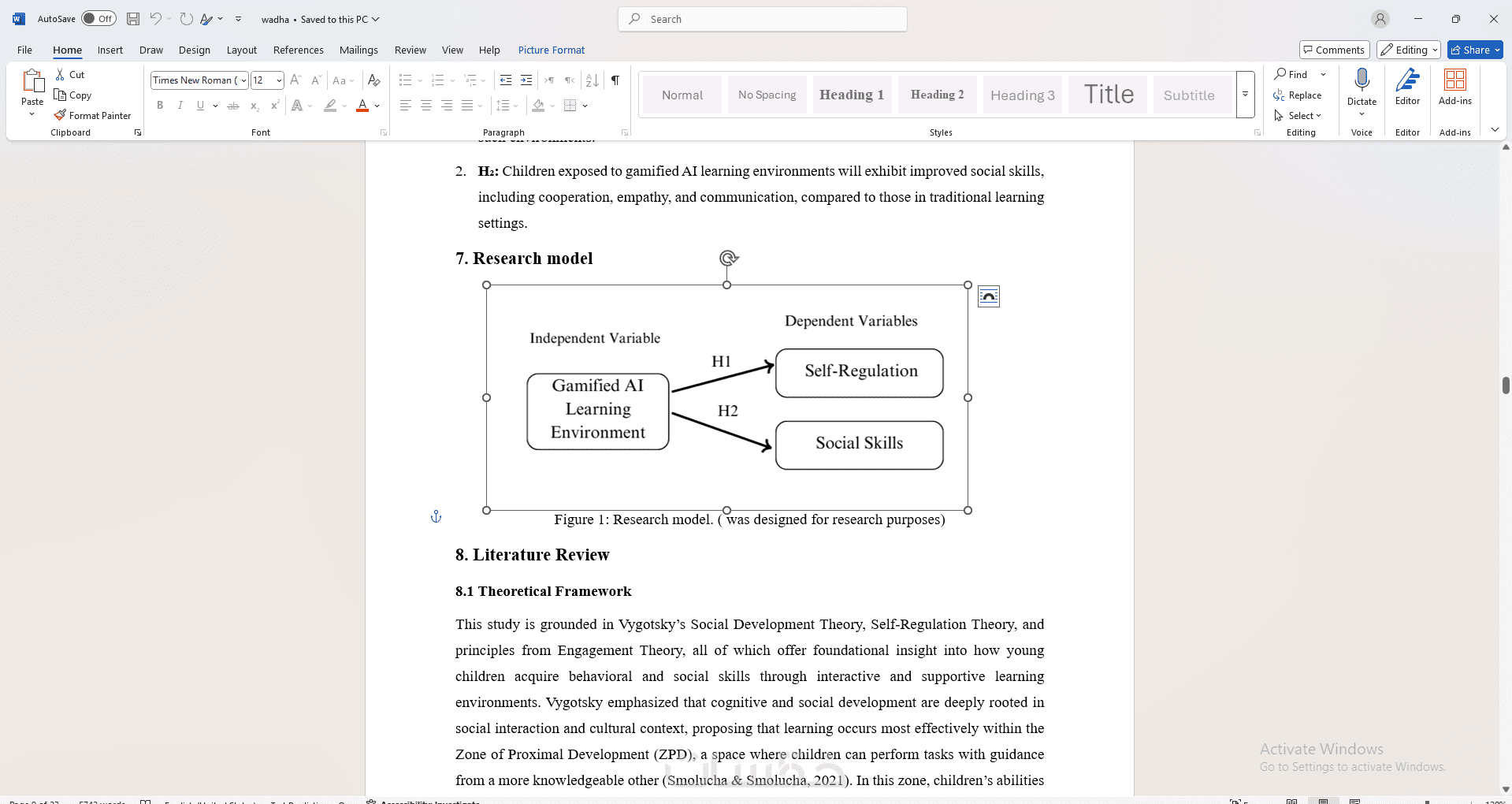1512x804 pixels.
Task: Toggle Italic formatting
Action: [x=180, y=106]
